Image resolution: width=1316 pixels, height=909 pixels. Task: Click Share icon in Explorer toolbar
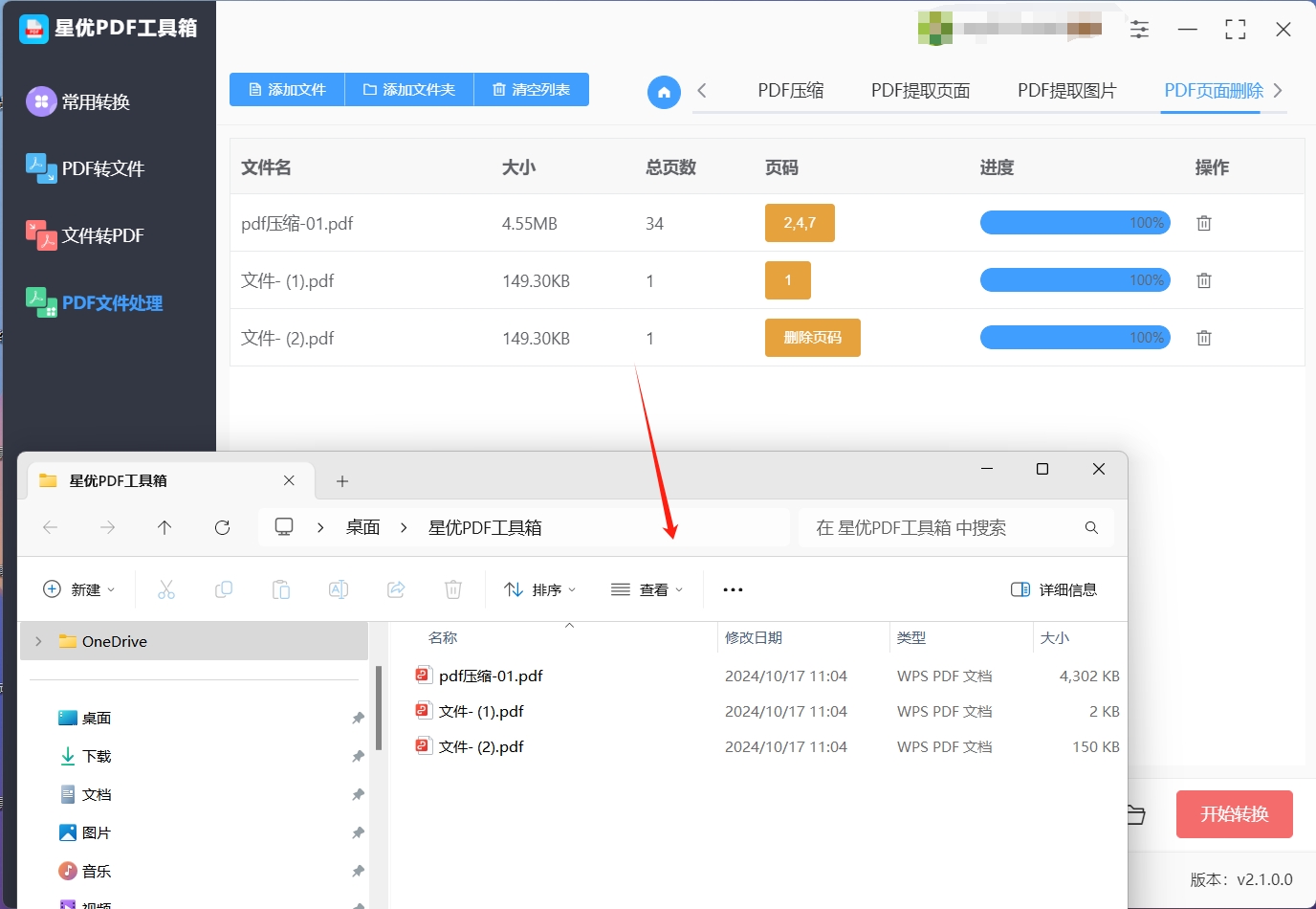(x=396, y=589)
